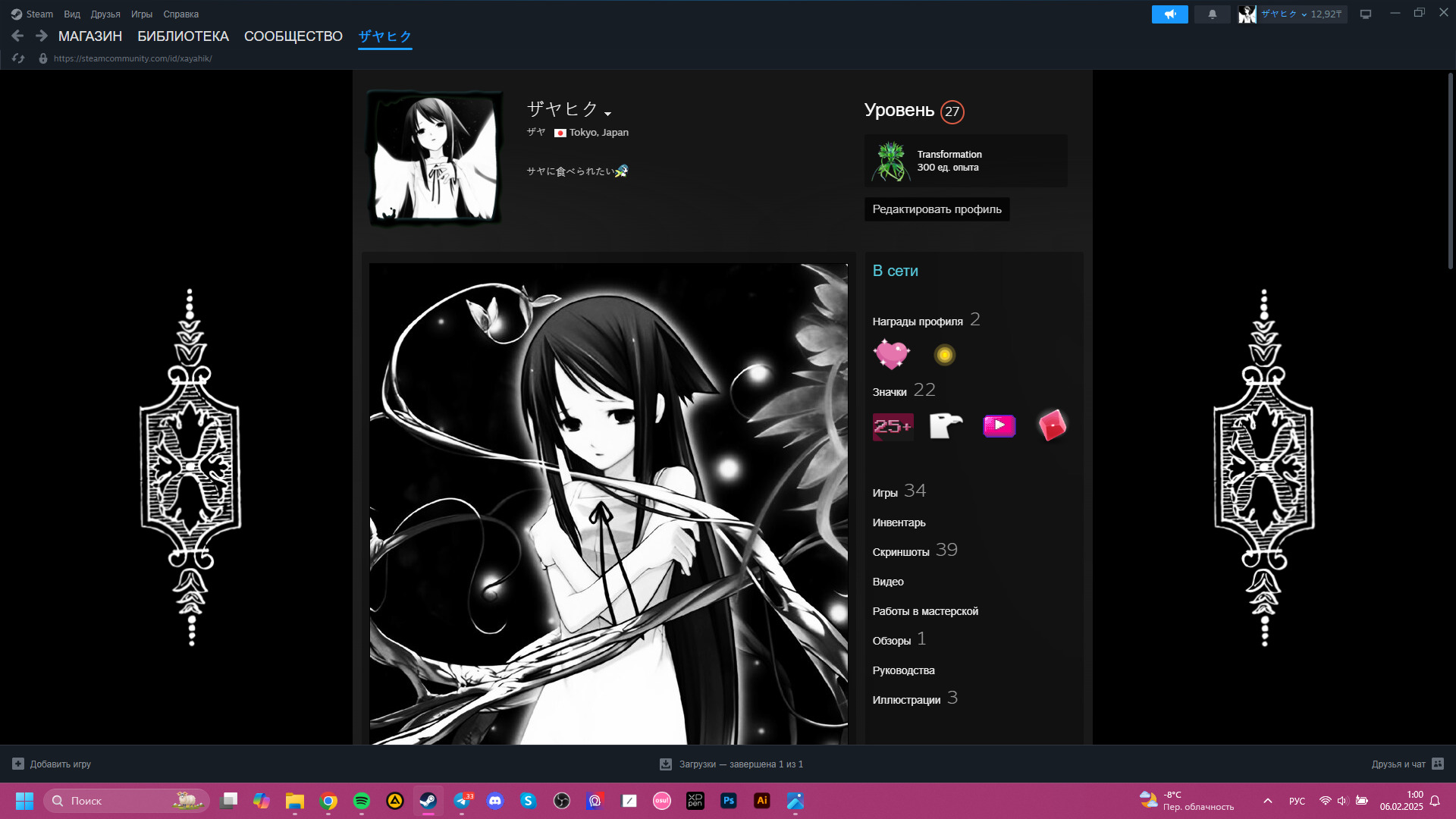Image resolution: width=1456 pixels, height=819 pixels.
Task: Open Spotify from the taskbar
Action: [362, 801]
